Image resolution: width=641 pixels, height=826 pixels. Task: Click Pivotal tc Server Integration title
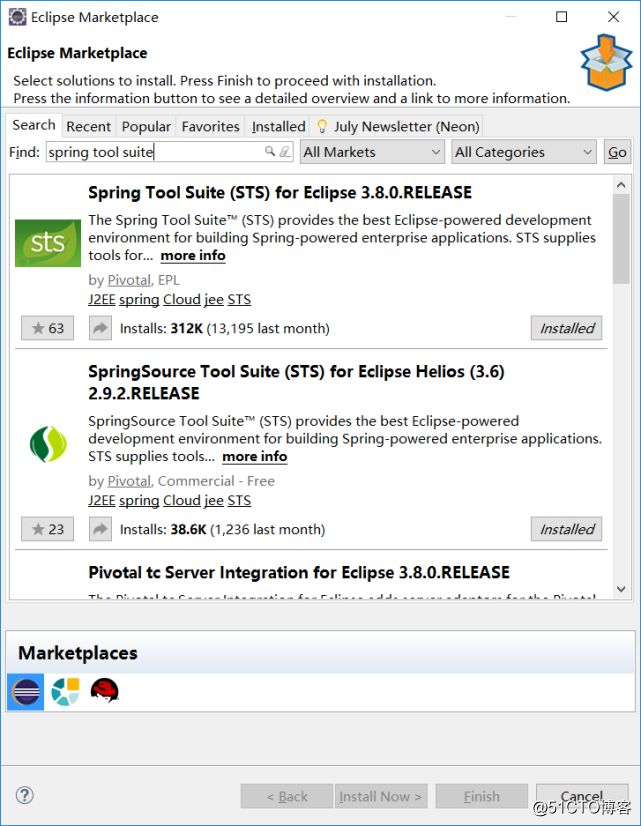pyautogui.click(x=299, y=573)
